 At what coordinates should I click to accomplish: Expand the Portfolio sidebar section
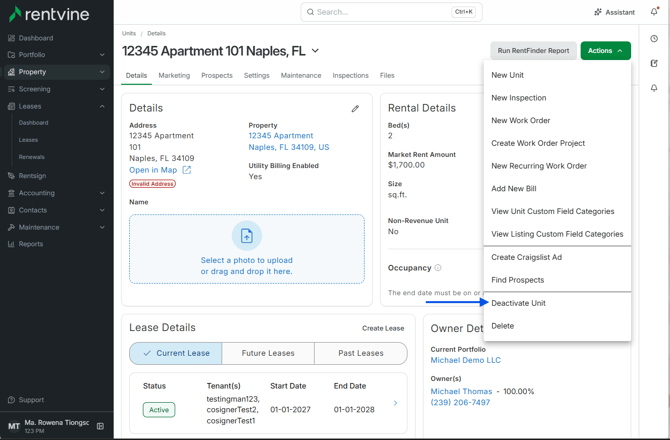tap(102, 55)
